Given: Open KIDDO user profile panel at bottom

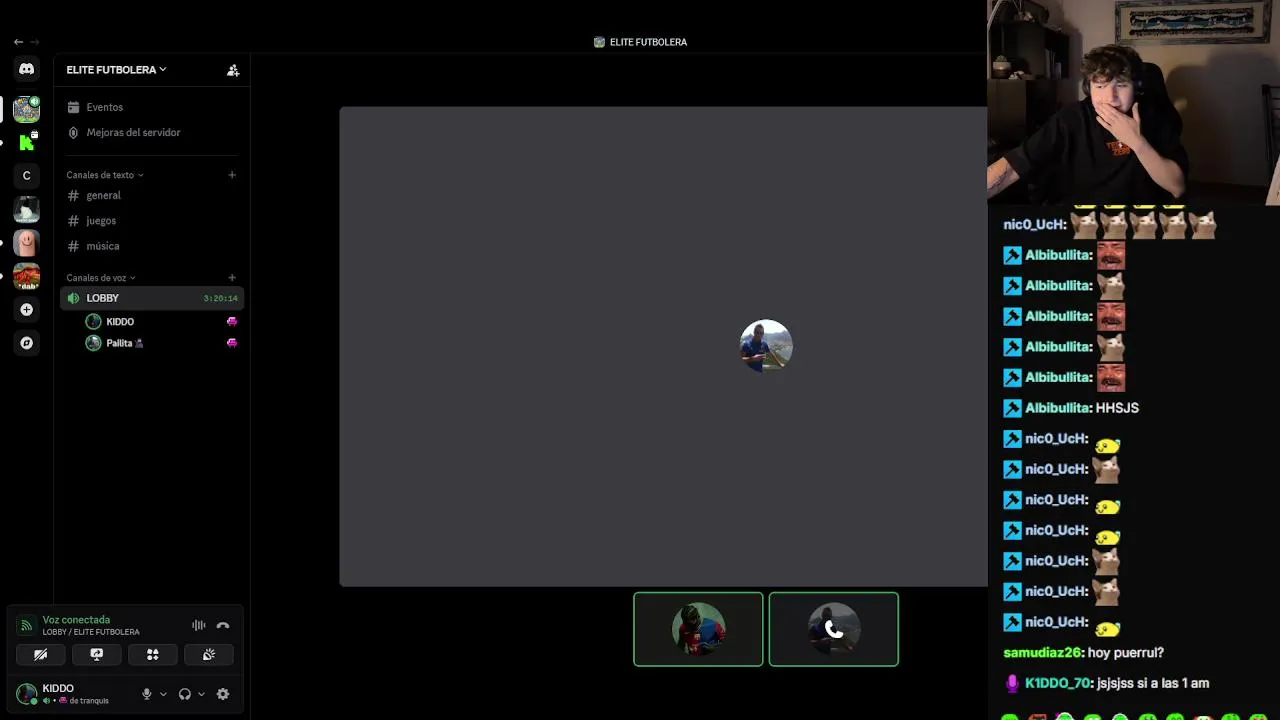Looking at the screenshot, I should coord(72,694).
